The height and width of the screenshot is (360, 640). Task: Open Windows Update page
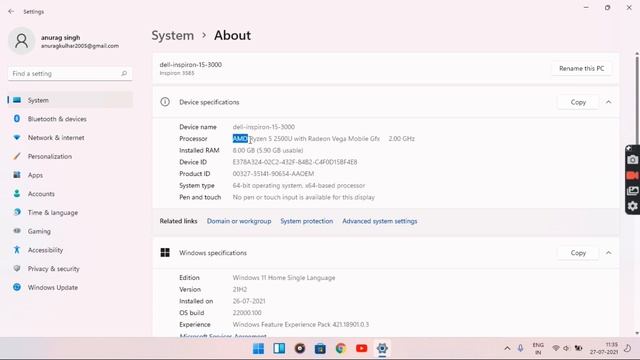(70, 287)
